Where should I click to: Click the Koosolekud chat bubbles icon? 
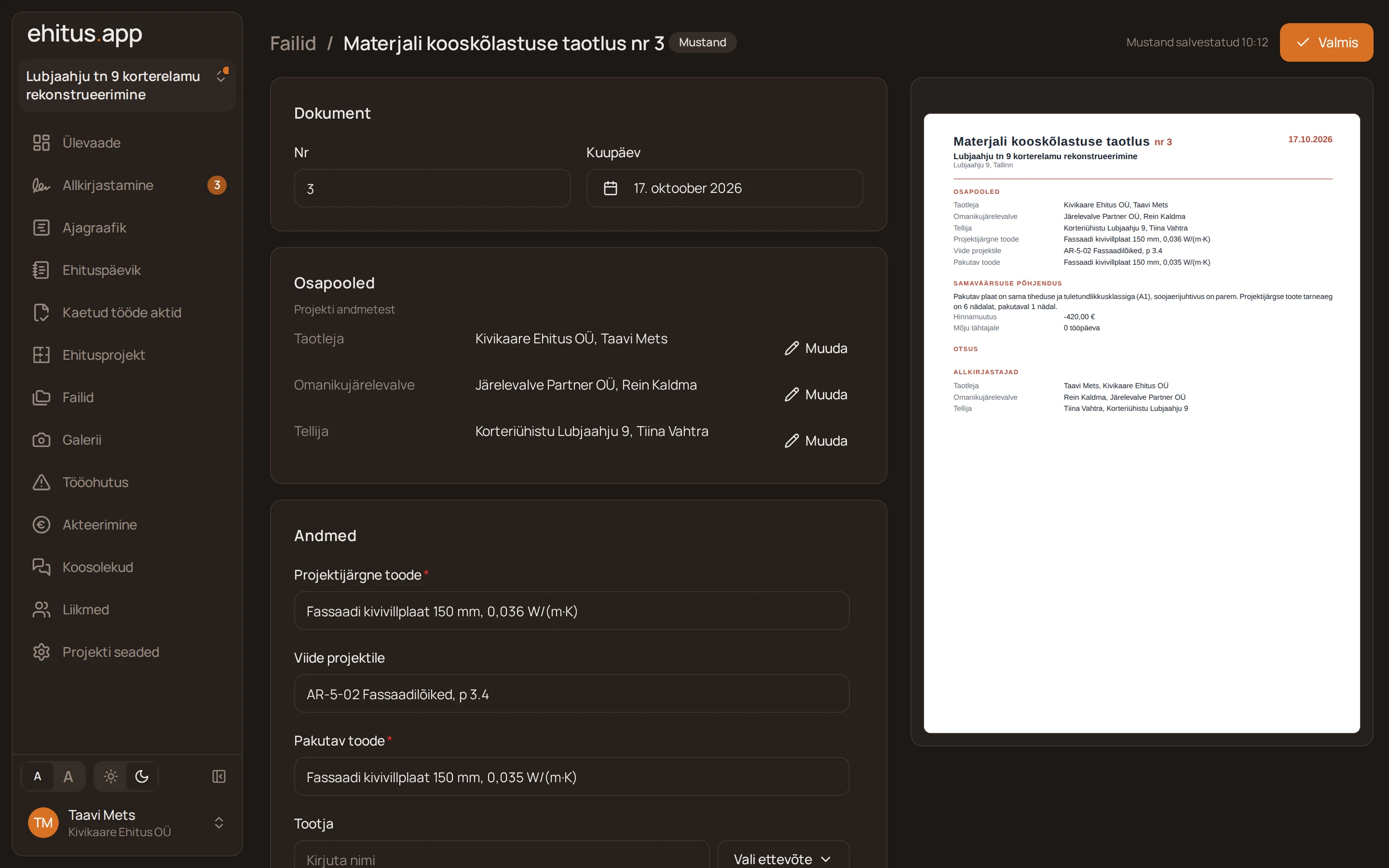click(x=41, y=567)
